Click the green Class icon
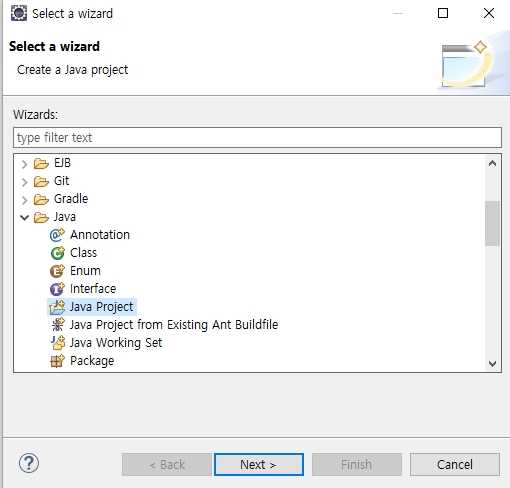The image size is (510, 488). (x=57, y=253)
